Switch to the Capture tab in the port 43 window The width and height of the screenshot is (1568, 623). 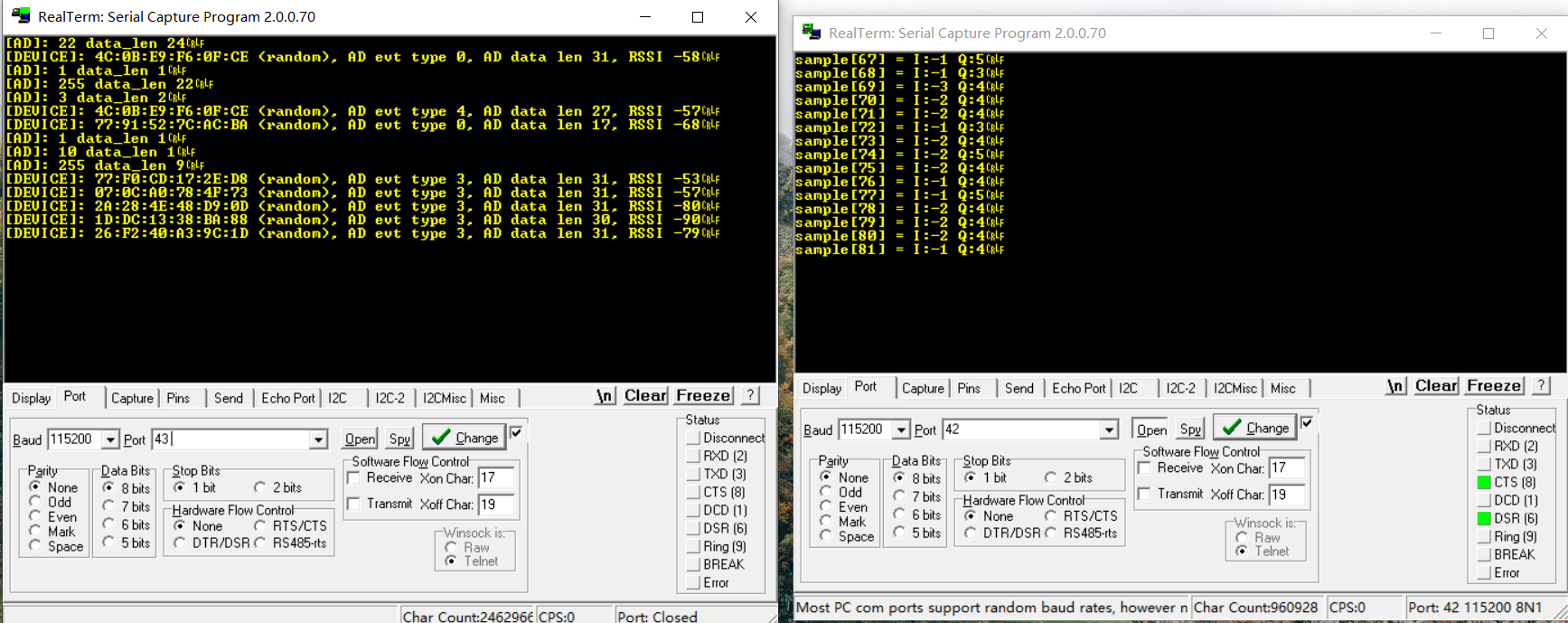[132, 398]
